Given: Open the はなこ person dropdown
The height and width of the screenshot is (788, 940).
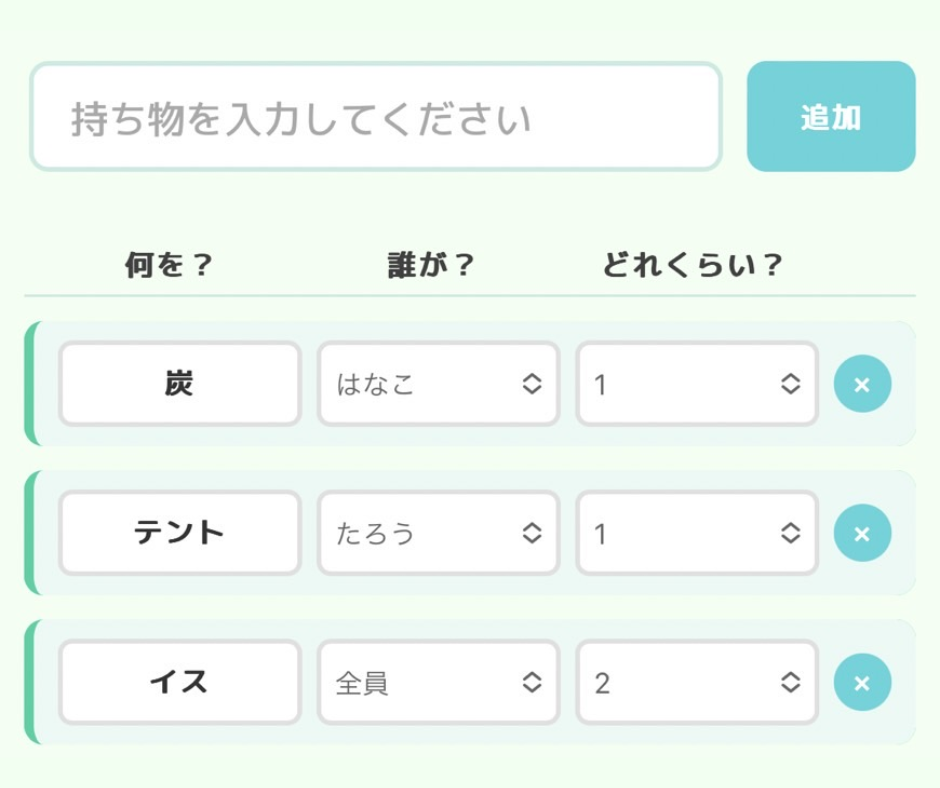Looking at the screenshot, I should (437, 384).
